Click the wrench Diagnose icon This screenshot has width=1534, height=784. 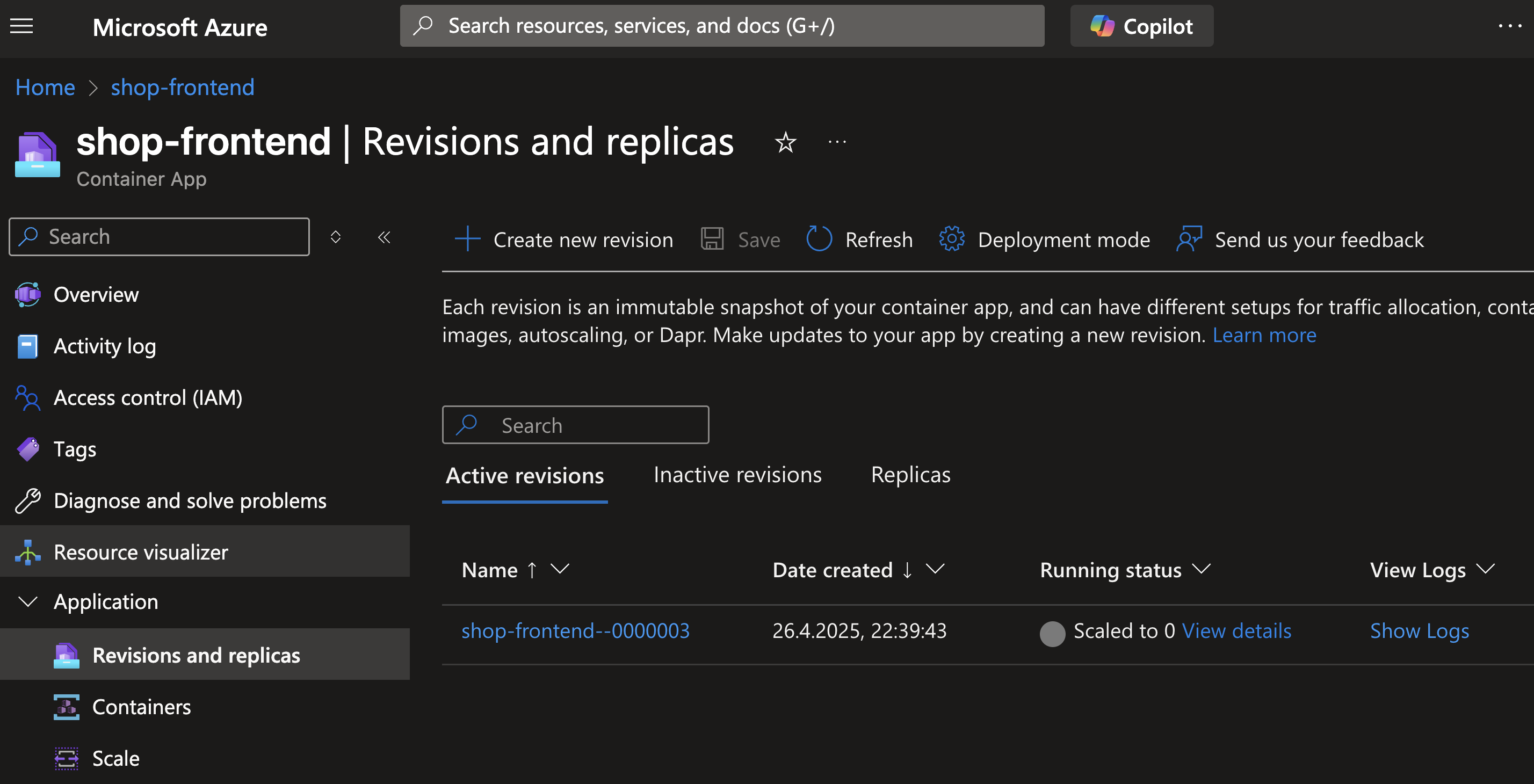tap(27, 500)
